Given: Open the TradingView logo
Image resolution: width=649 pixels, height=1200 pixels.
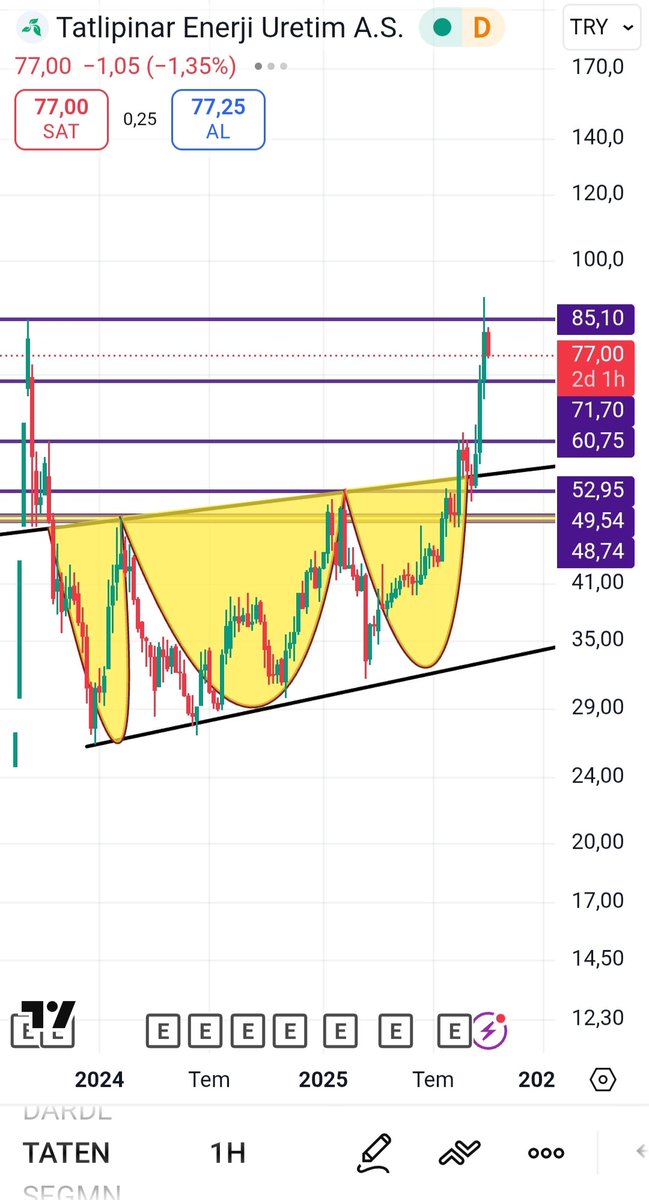Looking at the screenshot, I should pos(47,1015).
